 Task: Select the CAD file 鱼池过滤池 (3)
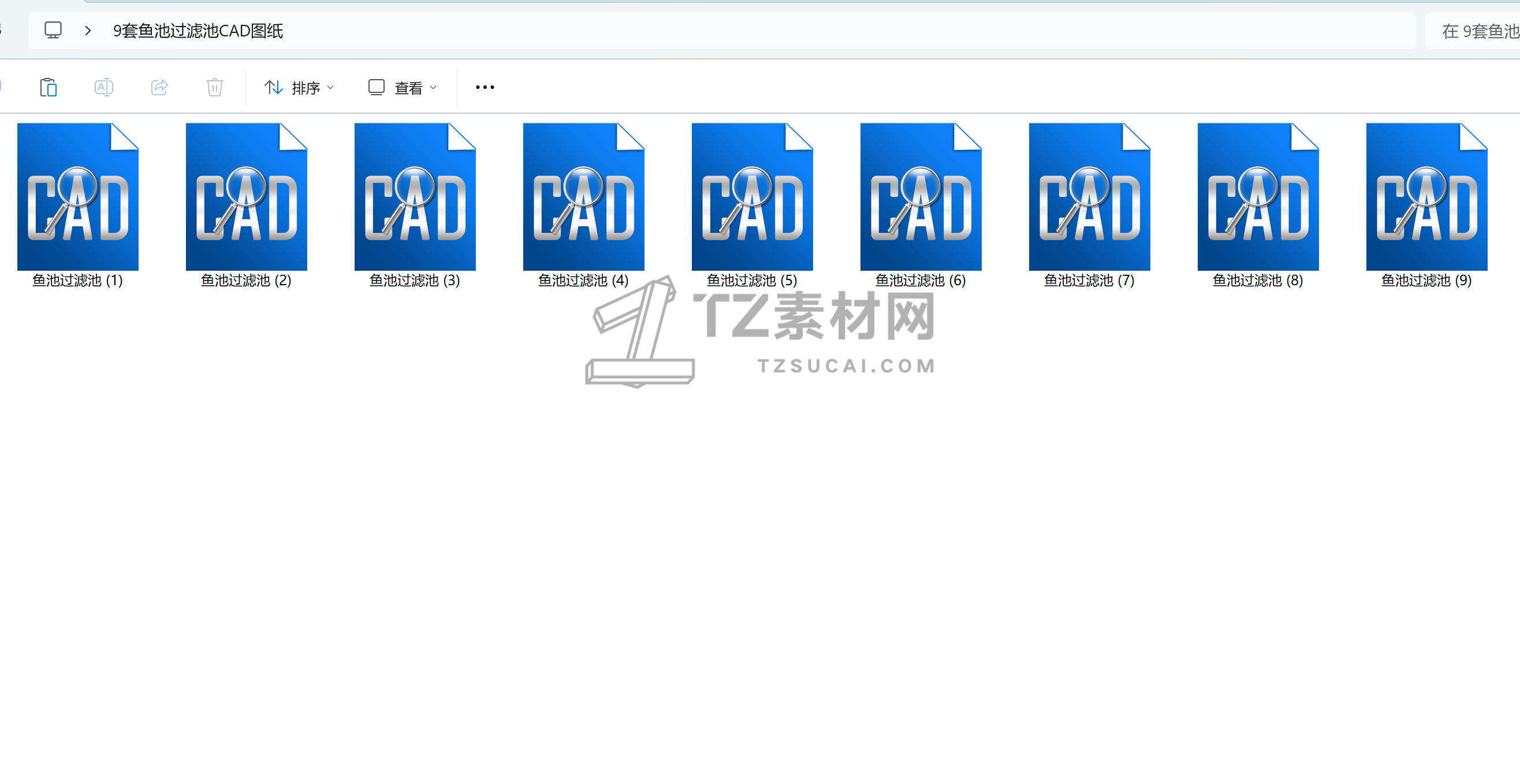click(415, 197)
